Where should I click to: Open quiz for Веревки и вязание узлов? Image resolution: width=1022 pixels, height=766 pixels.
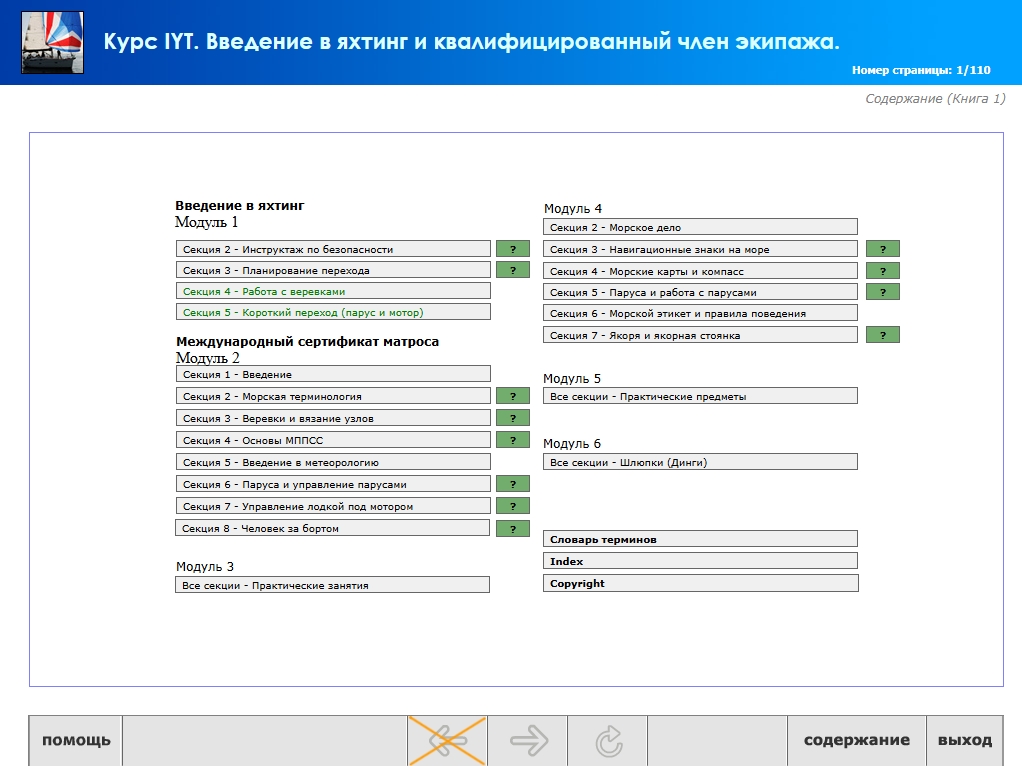[x=513, y=418]
